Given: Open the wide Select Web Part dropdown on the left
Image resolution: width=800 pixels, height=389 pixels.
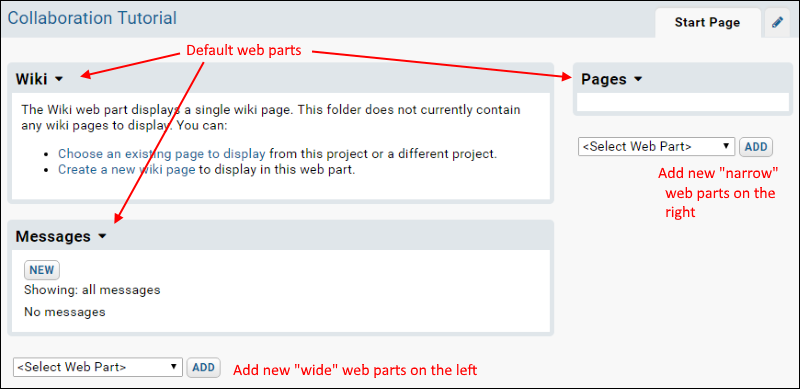Looking at the screenshot, I should [x=97, y=367].
